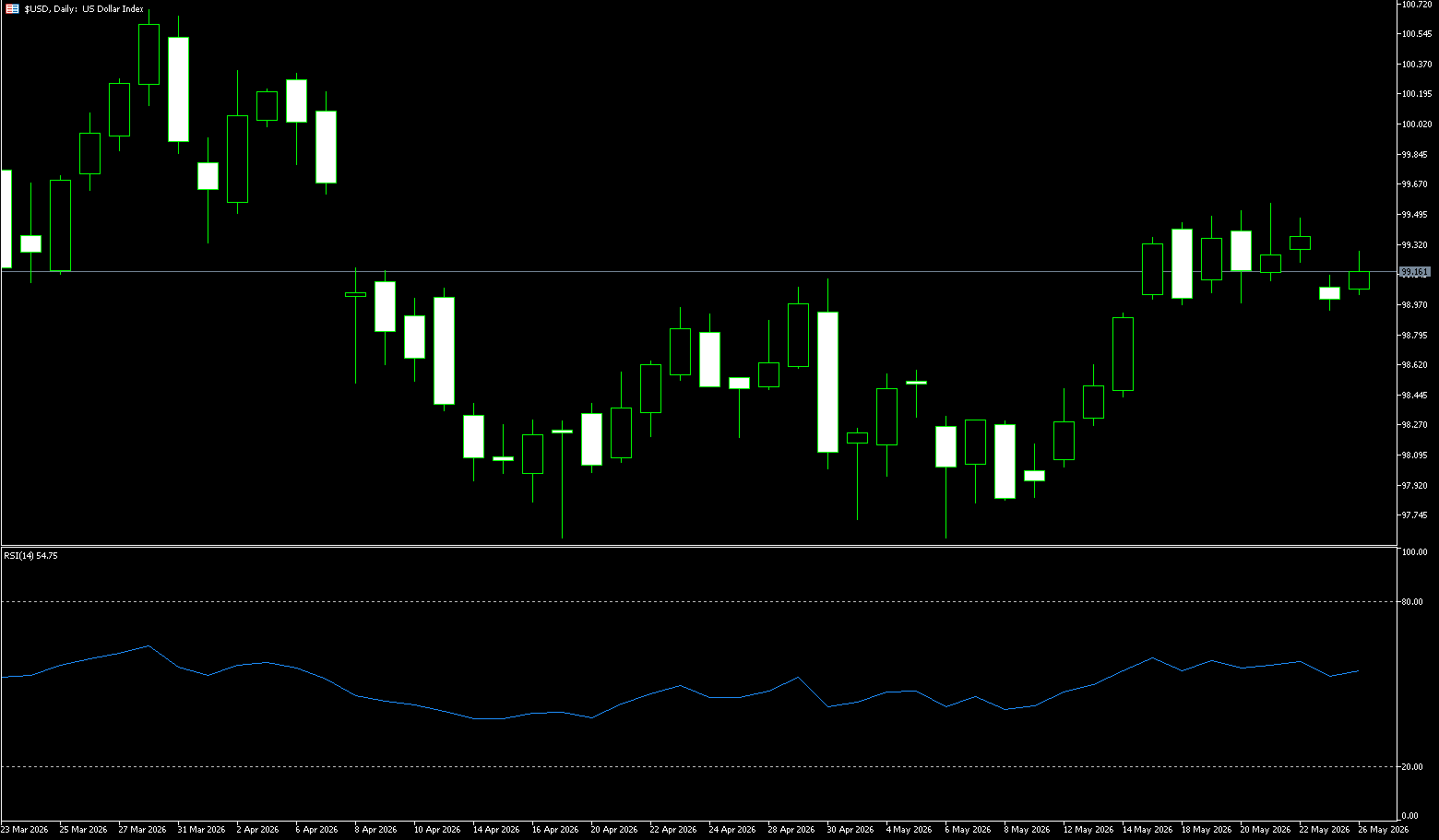The width and height of the screenshot is (1439, 840).
Task: Click the highest bullish candle of 27 Mar 2026
Action: coord(149,54)
